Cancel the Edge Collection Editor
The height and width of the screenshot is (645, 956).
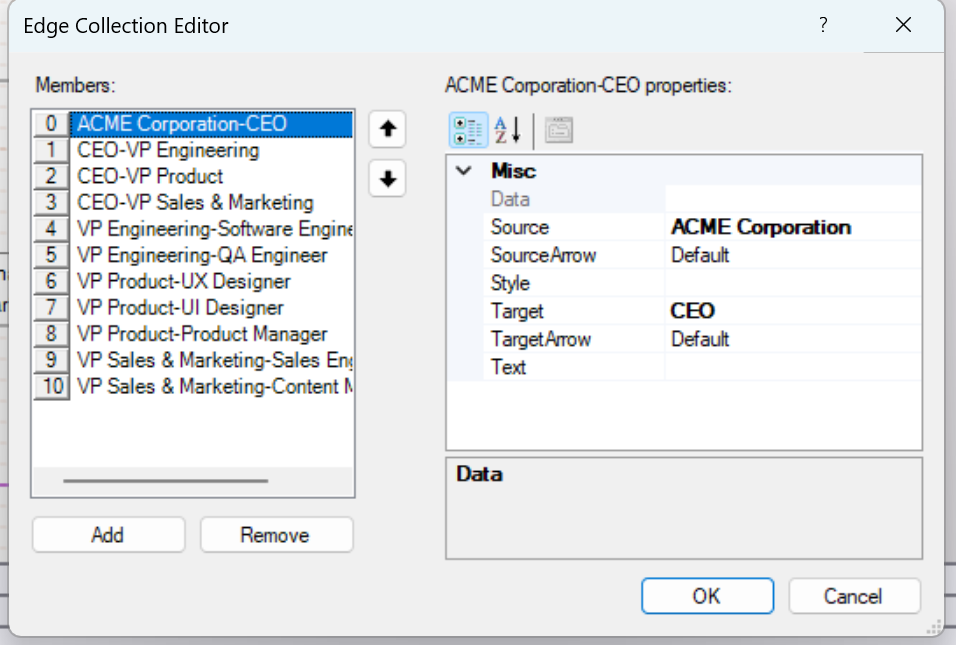coord(854,596)
